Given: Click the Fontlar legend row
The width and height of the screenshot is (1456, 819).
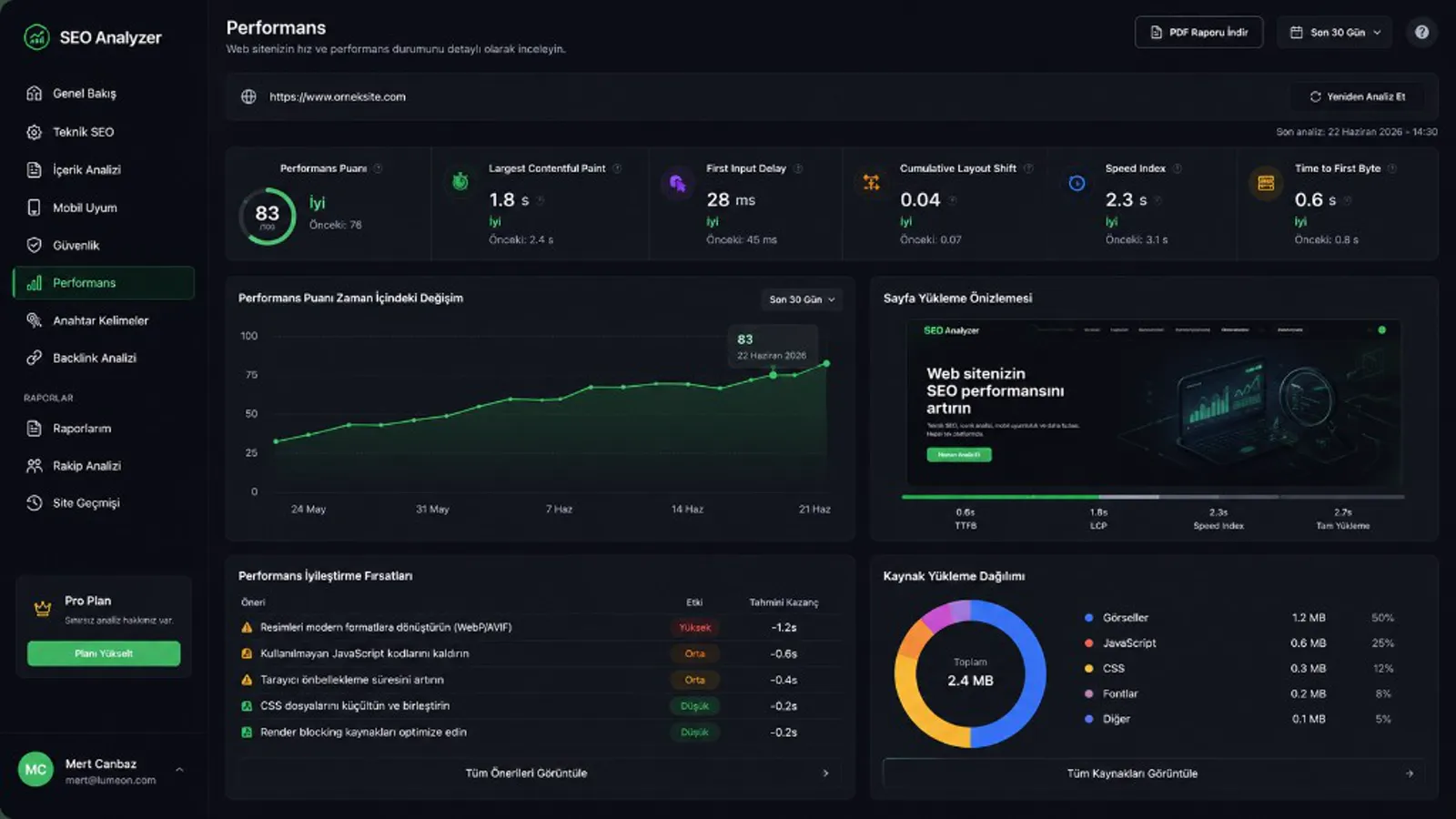Looking at the screenshot, I should [x=1239, y=694].
